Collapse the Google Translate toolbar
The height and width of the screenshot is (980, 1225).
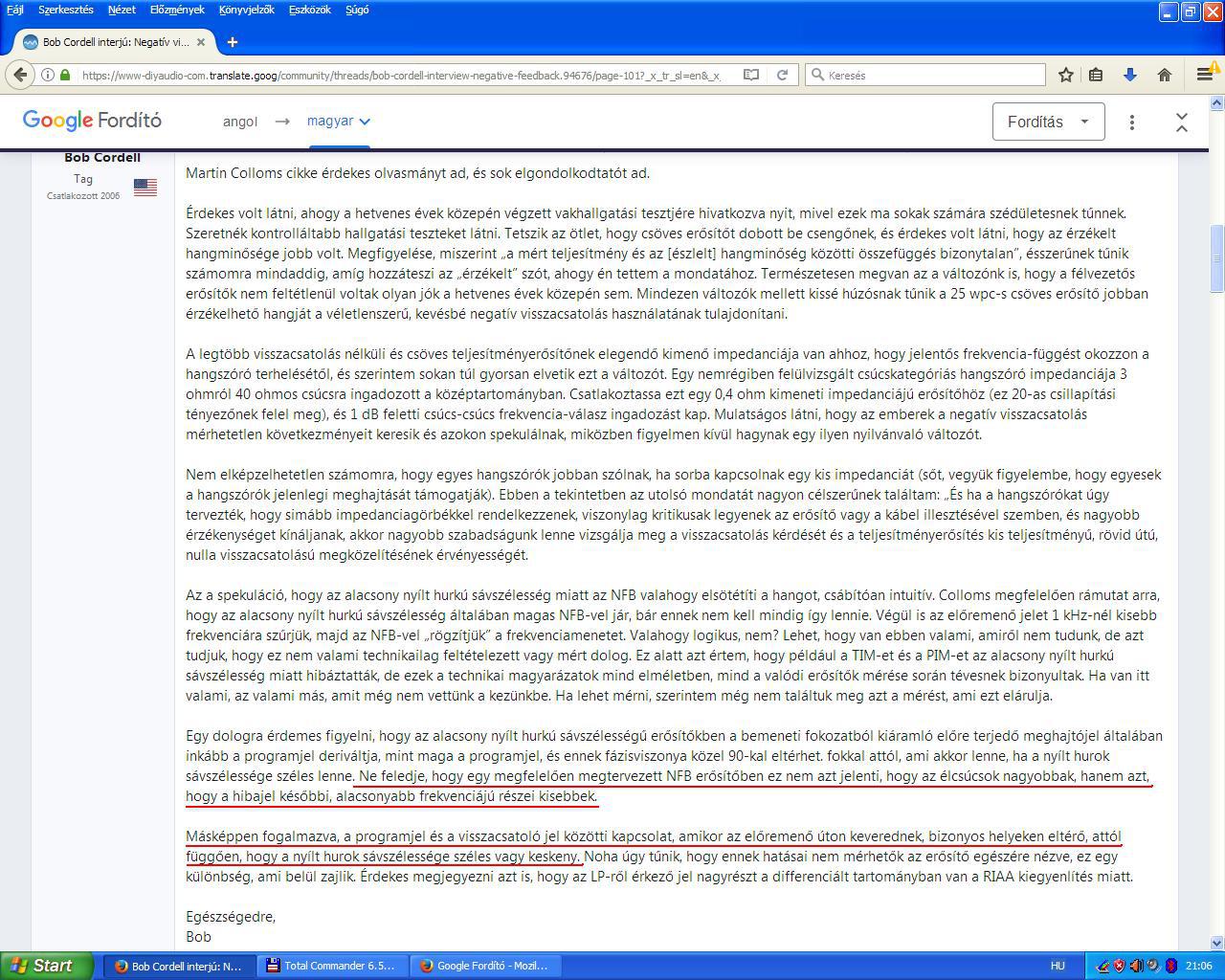[x=1182, y=122]
